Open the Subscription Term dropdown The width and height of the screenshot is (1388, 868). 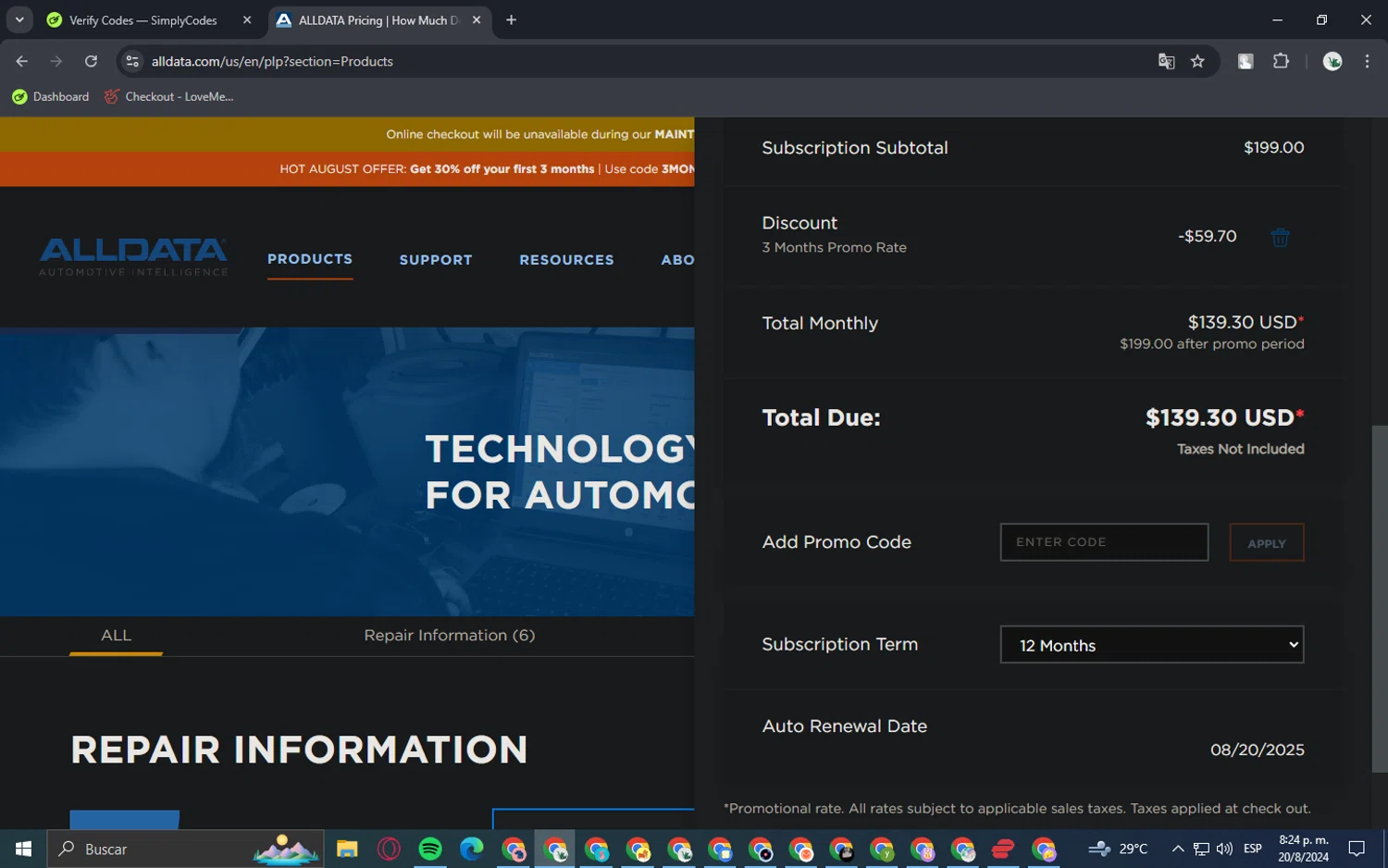tap(1152, 645)
